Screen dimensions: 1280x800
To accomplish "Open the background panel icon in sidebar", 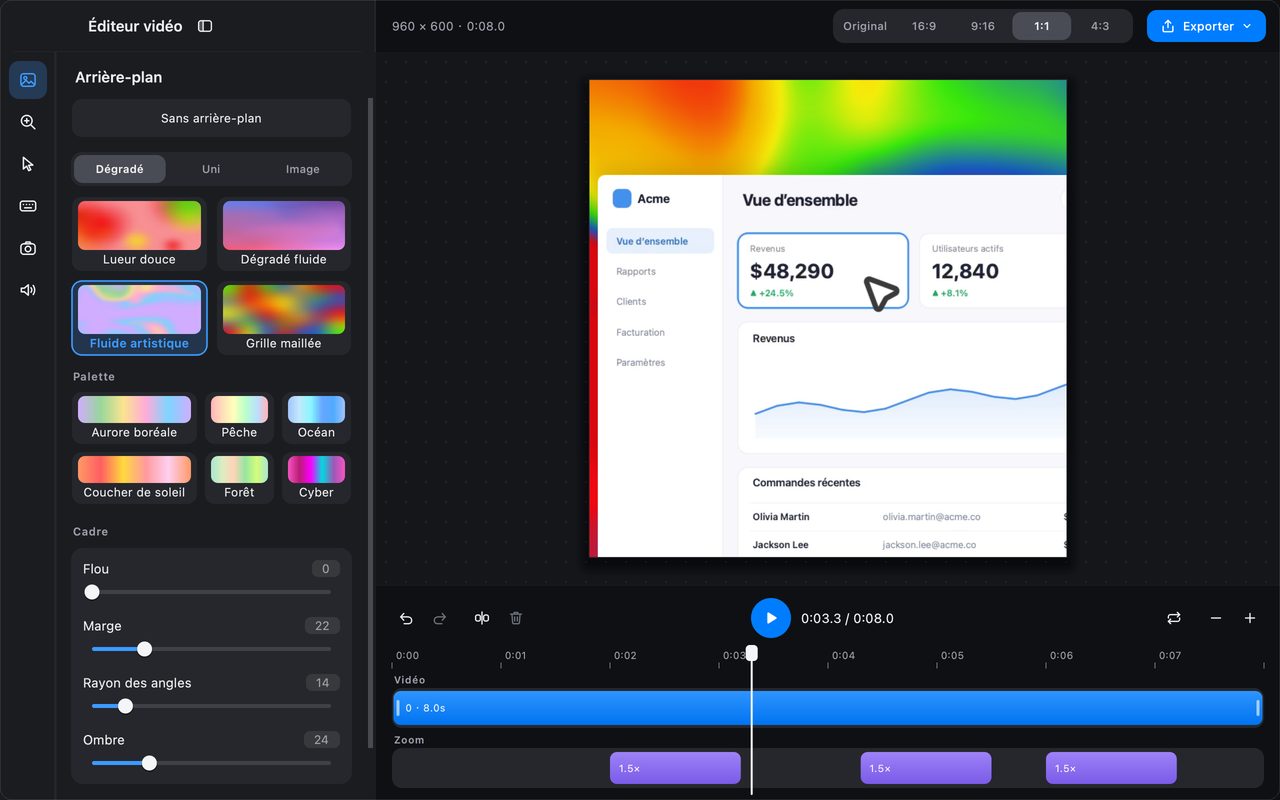I will pos(28,80).
